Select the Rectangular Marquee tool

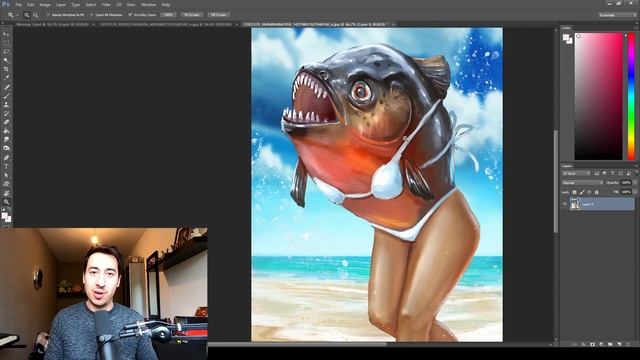point(6,43)
